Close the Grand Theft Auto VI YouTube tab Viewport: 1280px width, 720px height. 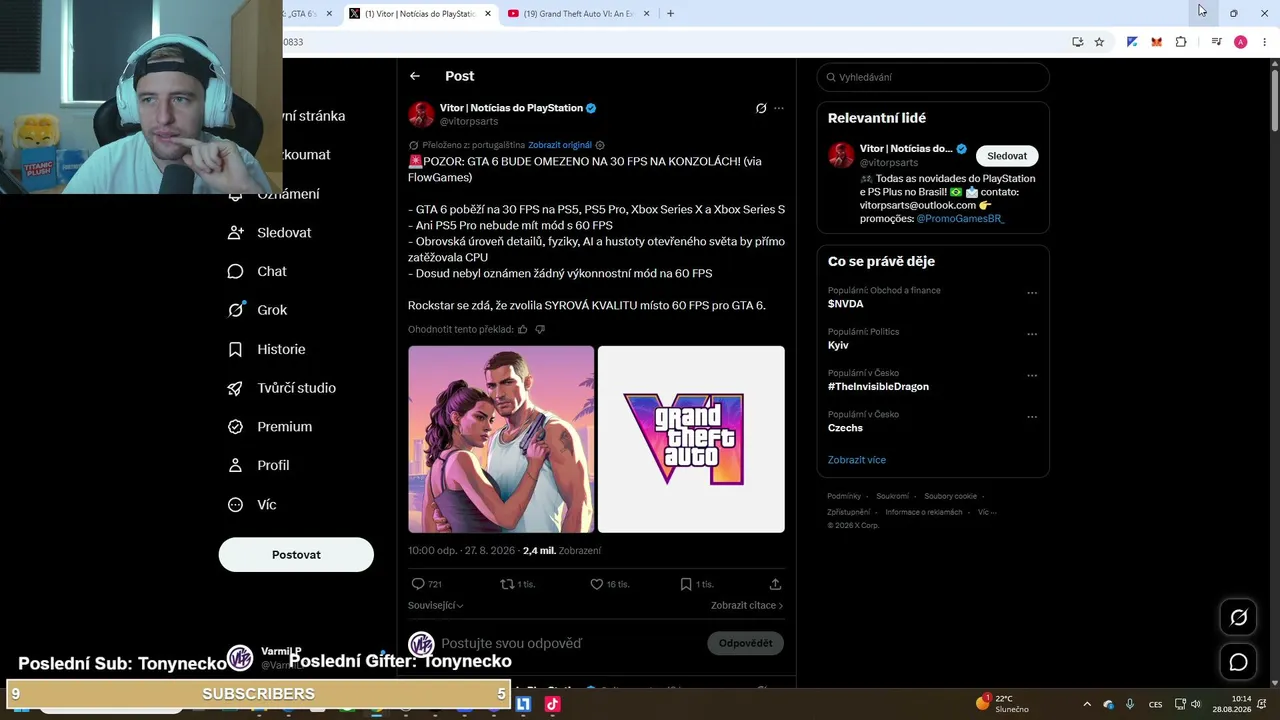[646, 14]
